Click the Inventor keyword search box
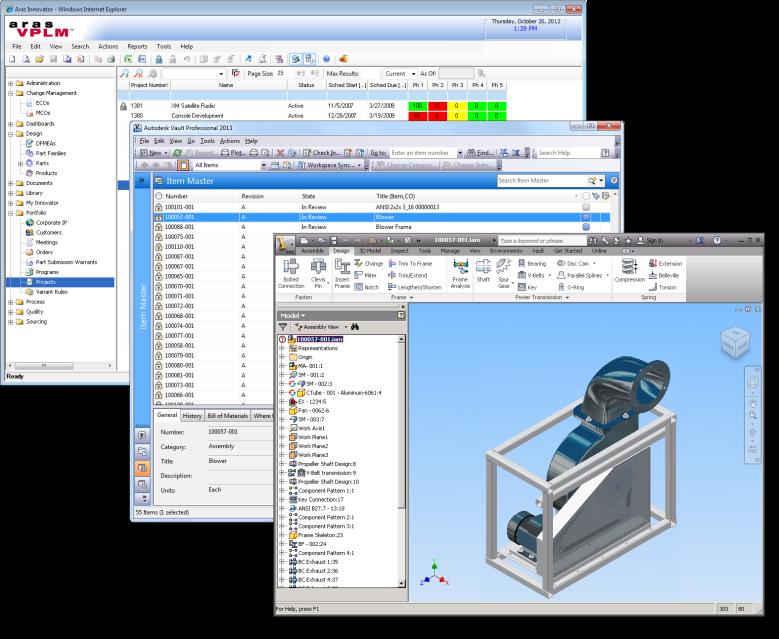Image resolution: width=779 pixels, height=639 pixels. pos(543,240)
